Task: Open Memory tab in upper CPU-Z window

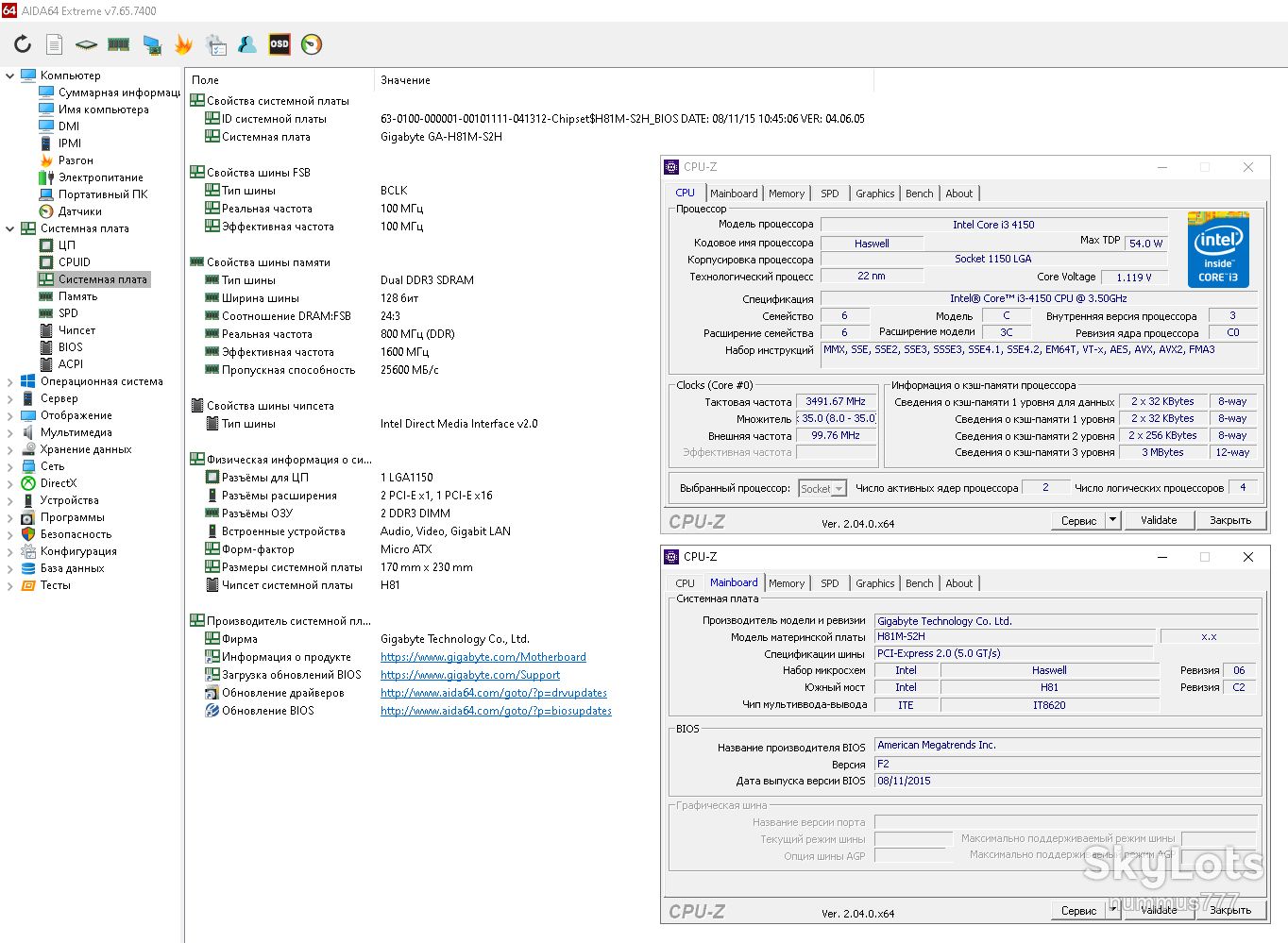Action: 787,194
